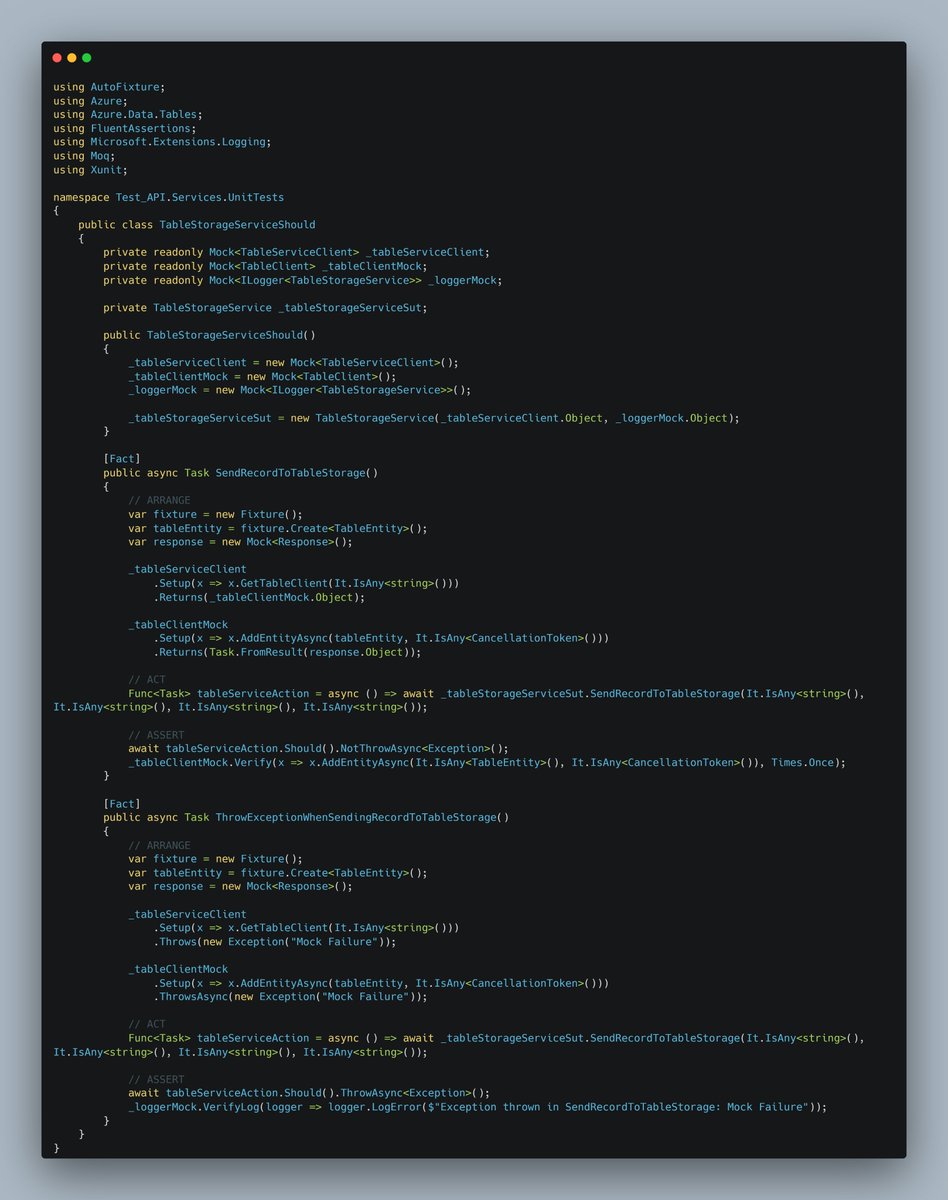
Task: Click '.ThrowsAsync(new Exception("Mock Failure"));' line
Action: pos(290,996)
